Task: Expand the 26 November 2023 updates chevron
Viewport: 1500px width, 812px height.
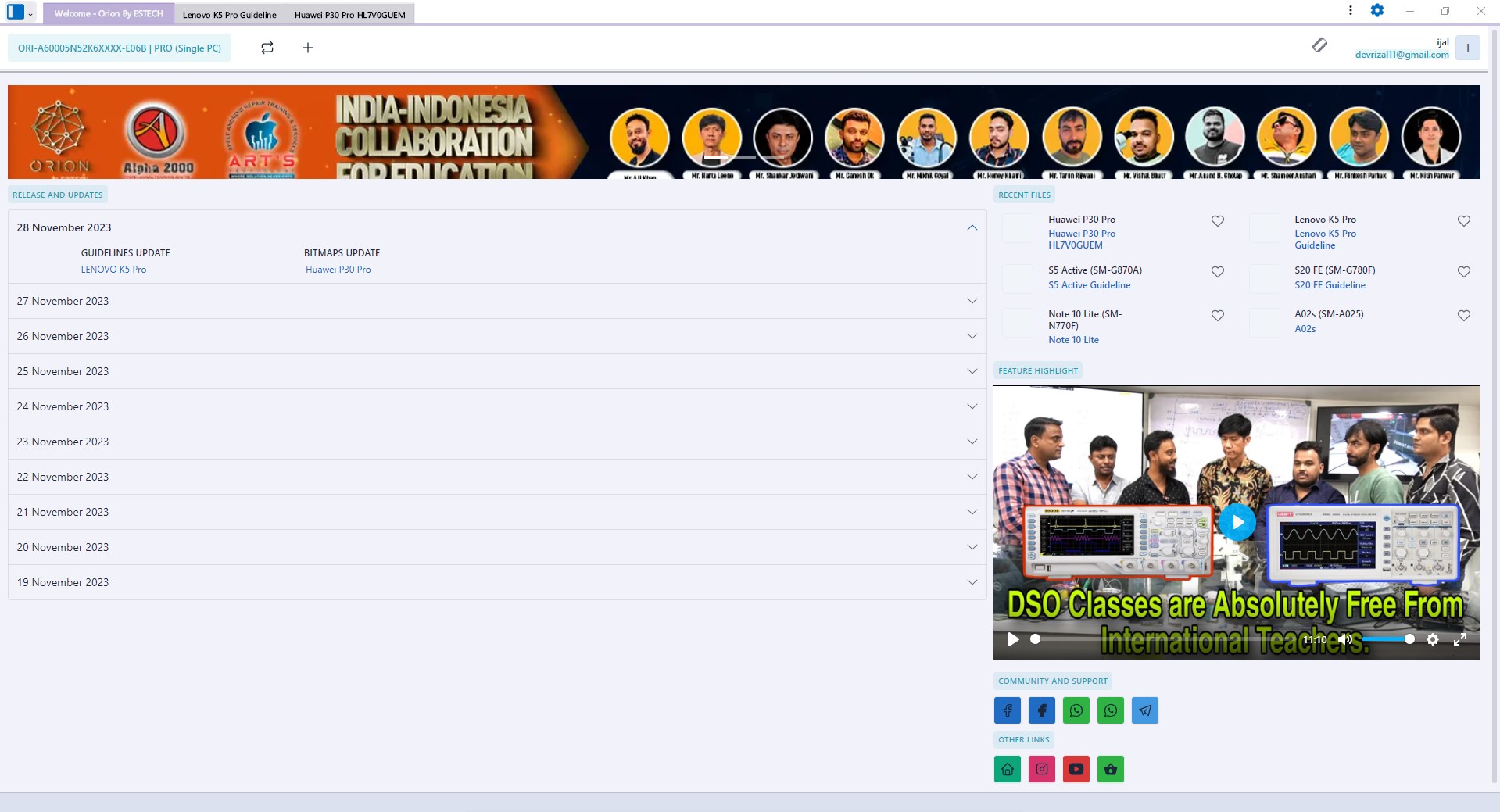Action: coord(972,336)
